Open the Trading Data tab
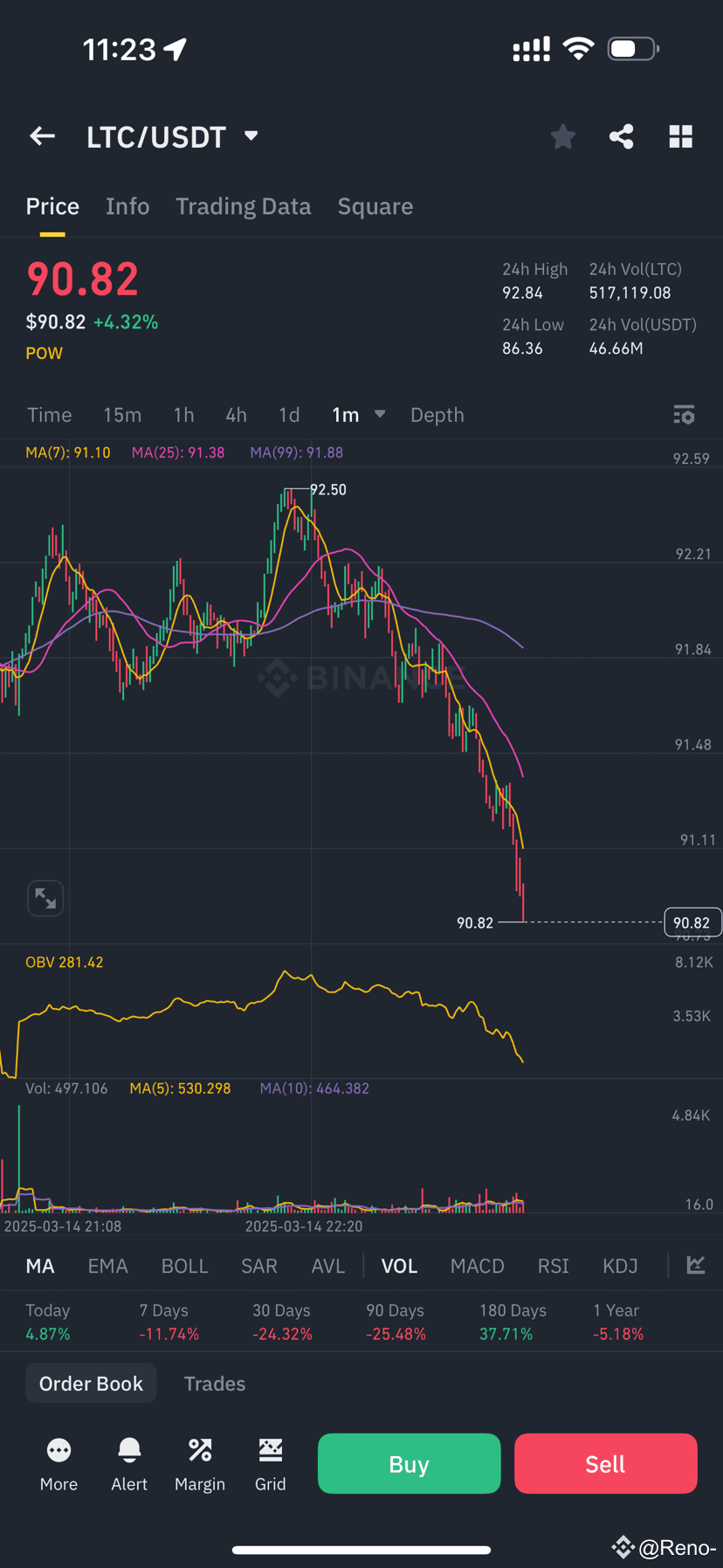The image size is (723, 1568). coord(244,206)
